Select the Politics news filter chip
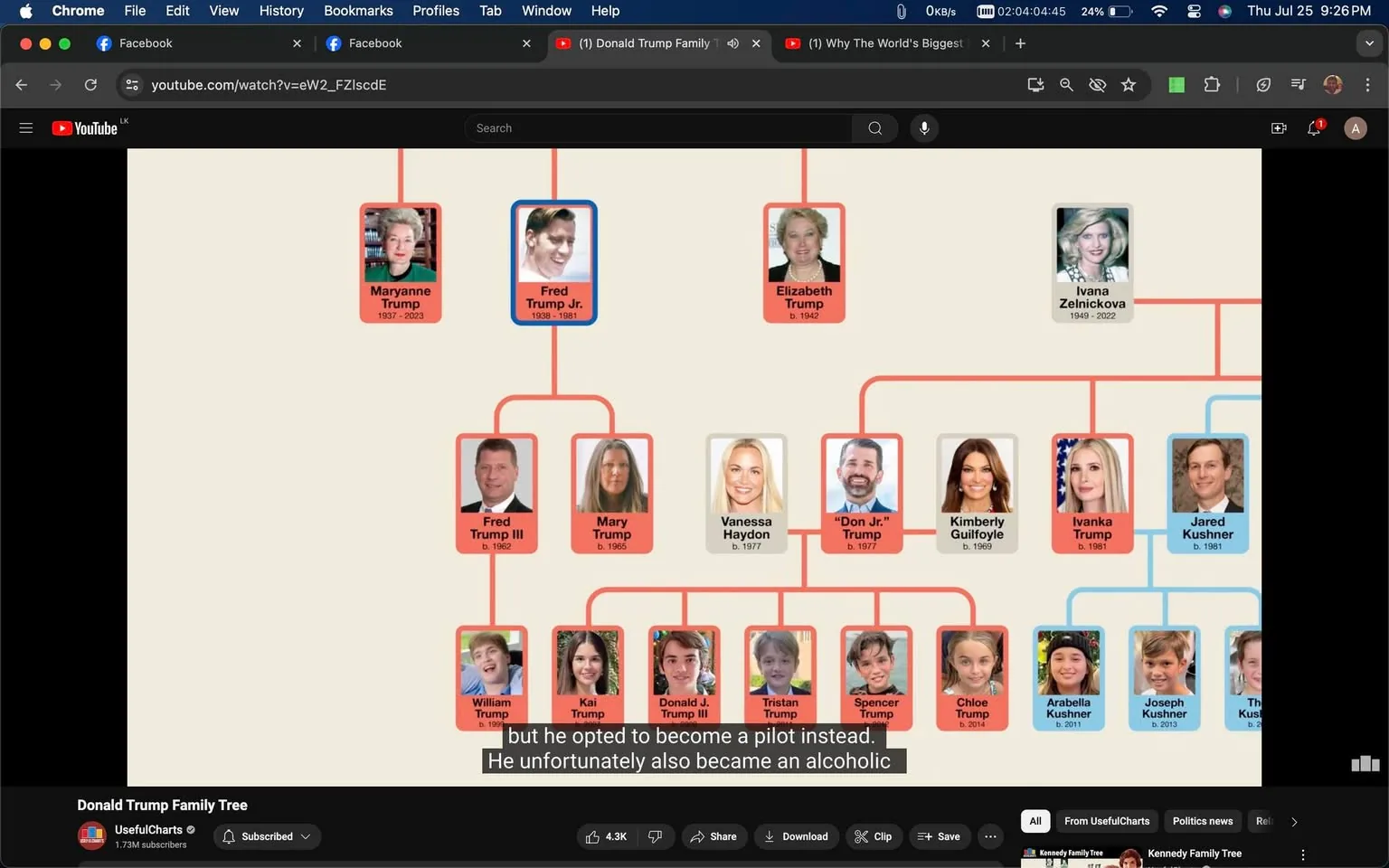 tap(1202, 821)
